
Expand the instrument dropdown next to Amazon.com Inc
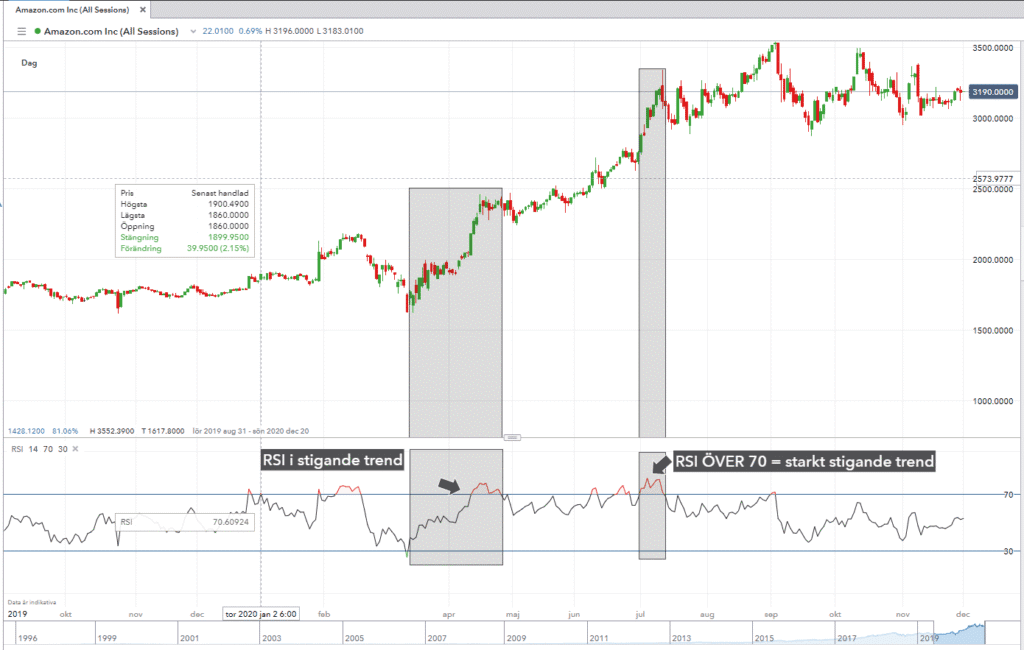click(x=193, y=31)
